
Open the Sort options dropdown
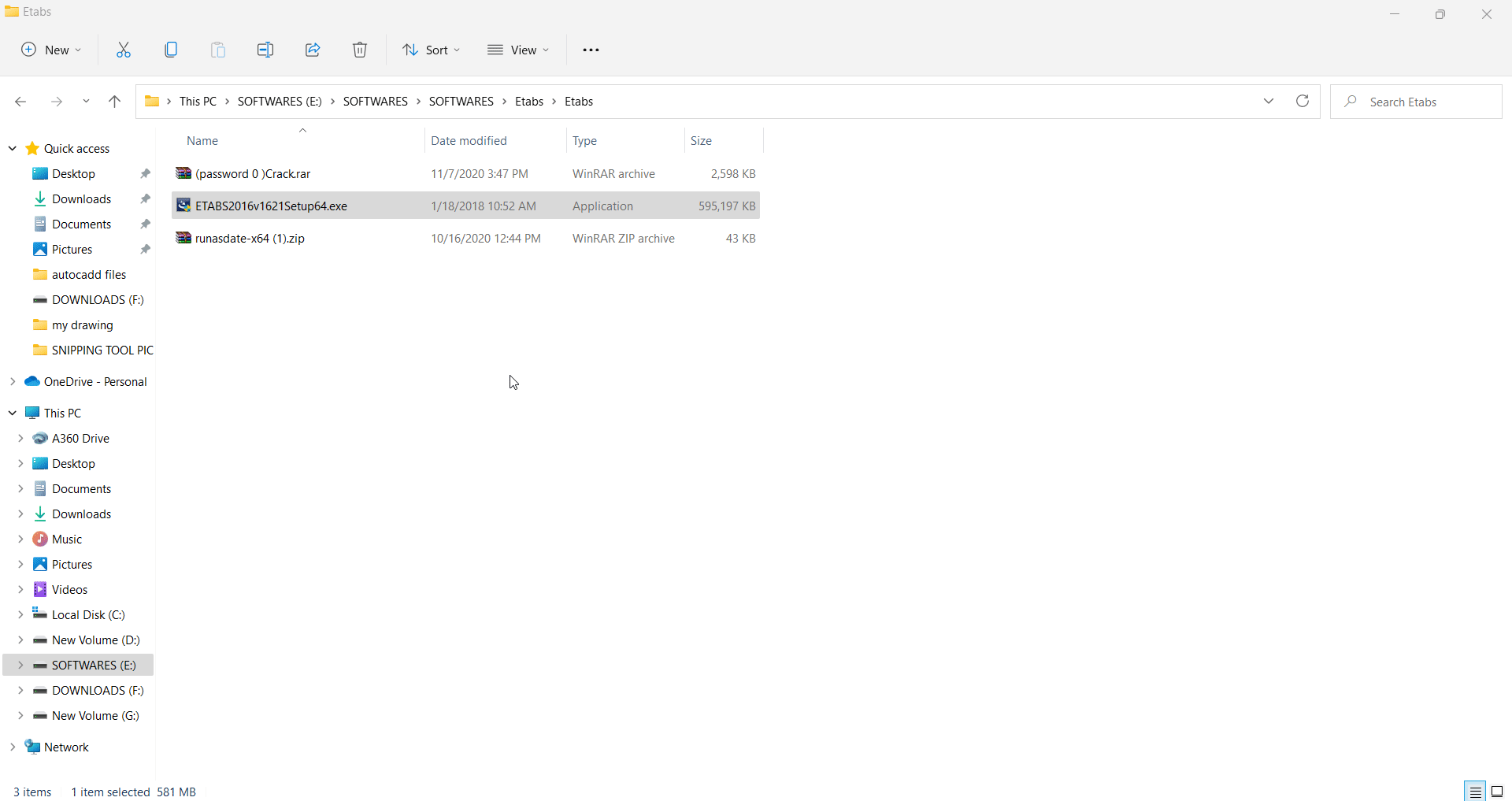(431, 50)
